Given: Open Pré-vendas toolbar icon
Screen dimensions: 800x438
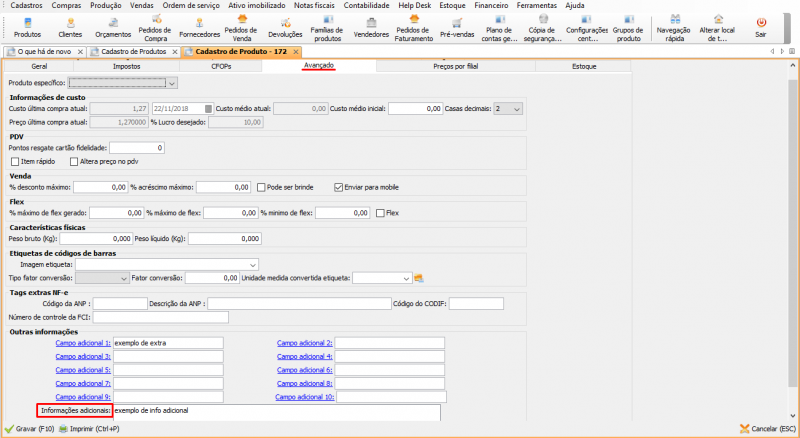Looking at the screenshot, I should click(457, 28).
